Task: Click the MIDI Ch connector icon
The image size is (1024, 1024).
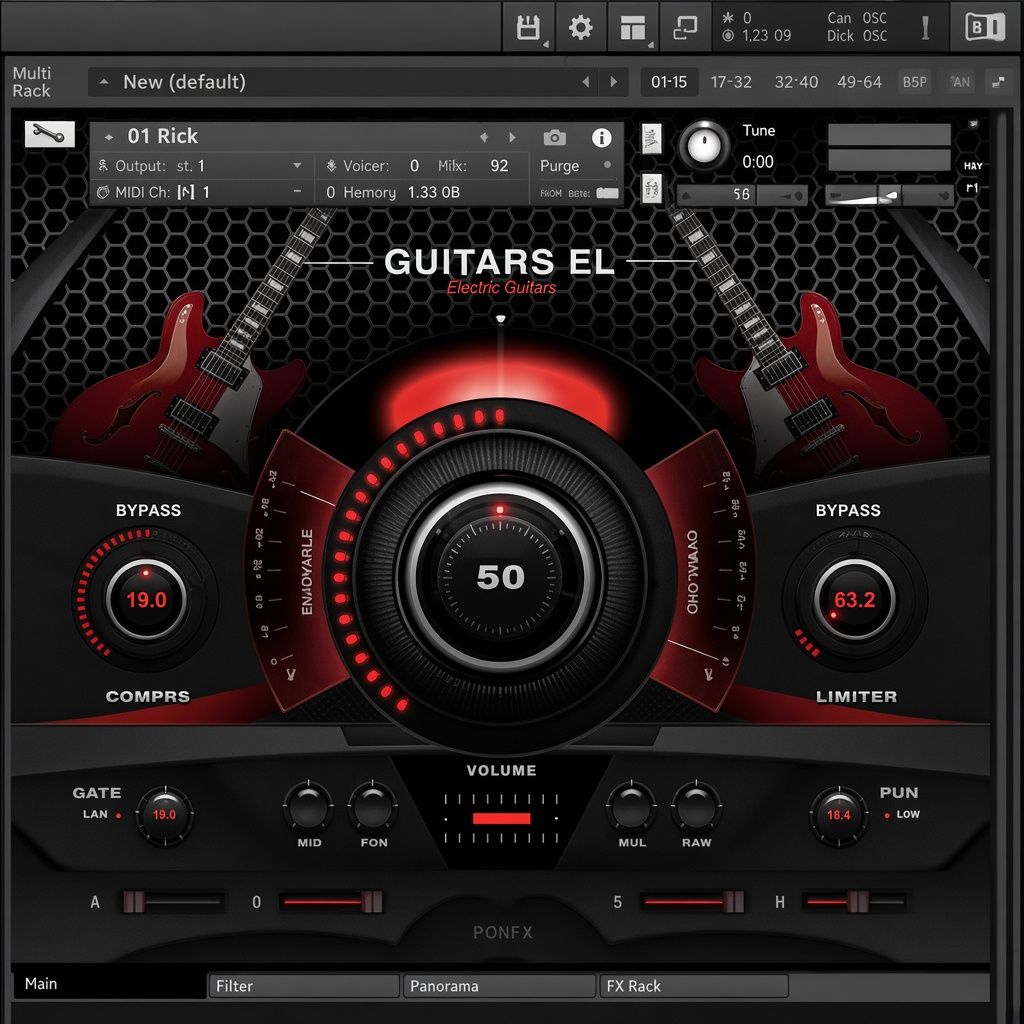Action: click(103, 192)
